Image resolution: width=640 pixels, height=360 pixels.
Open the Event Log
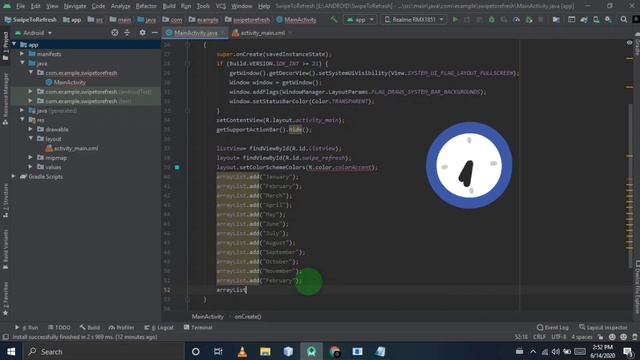tap(553, 327)
